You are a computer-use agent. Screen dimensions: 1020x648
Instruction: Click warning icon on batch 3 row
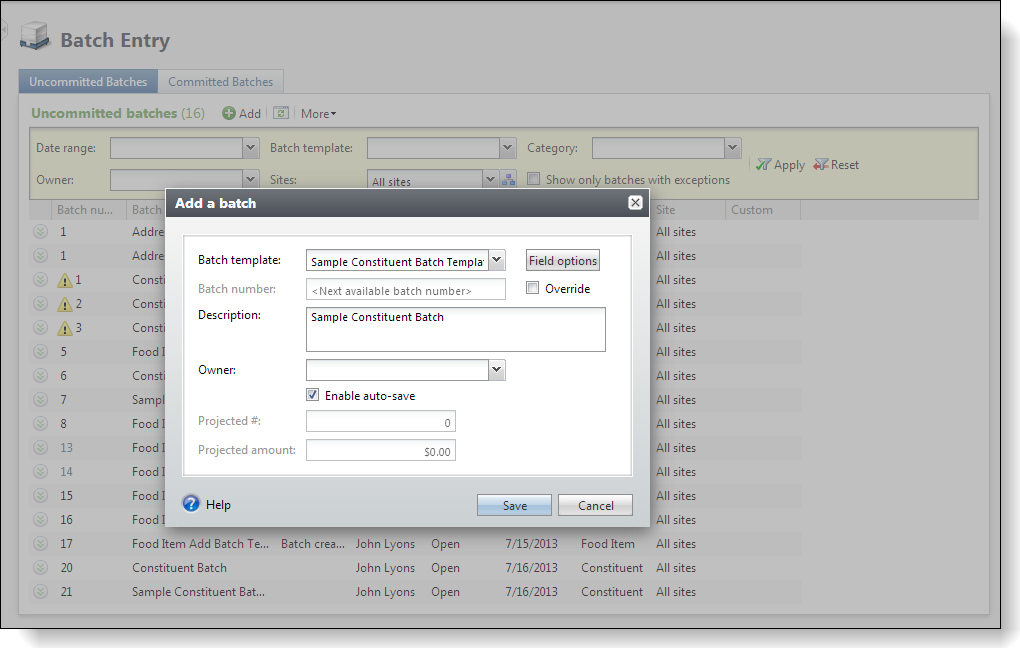(x=64, y=329)
